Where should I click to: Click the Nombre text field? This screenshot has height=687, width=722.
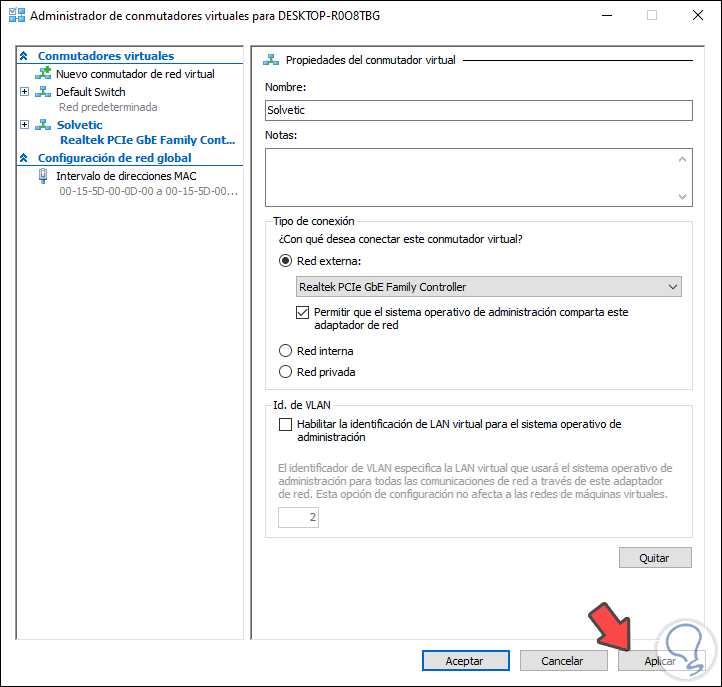point(479,110)
